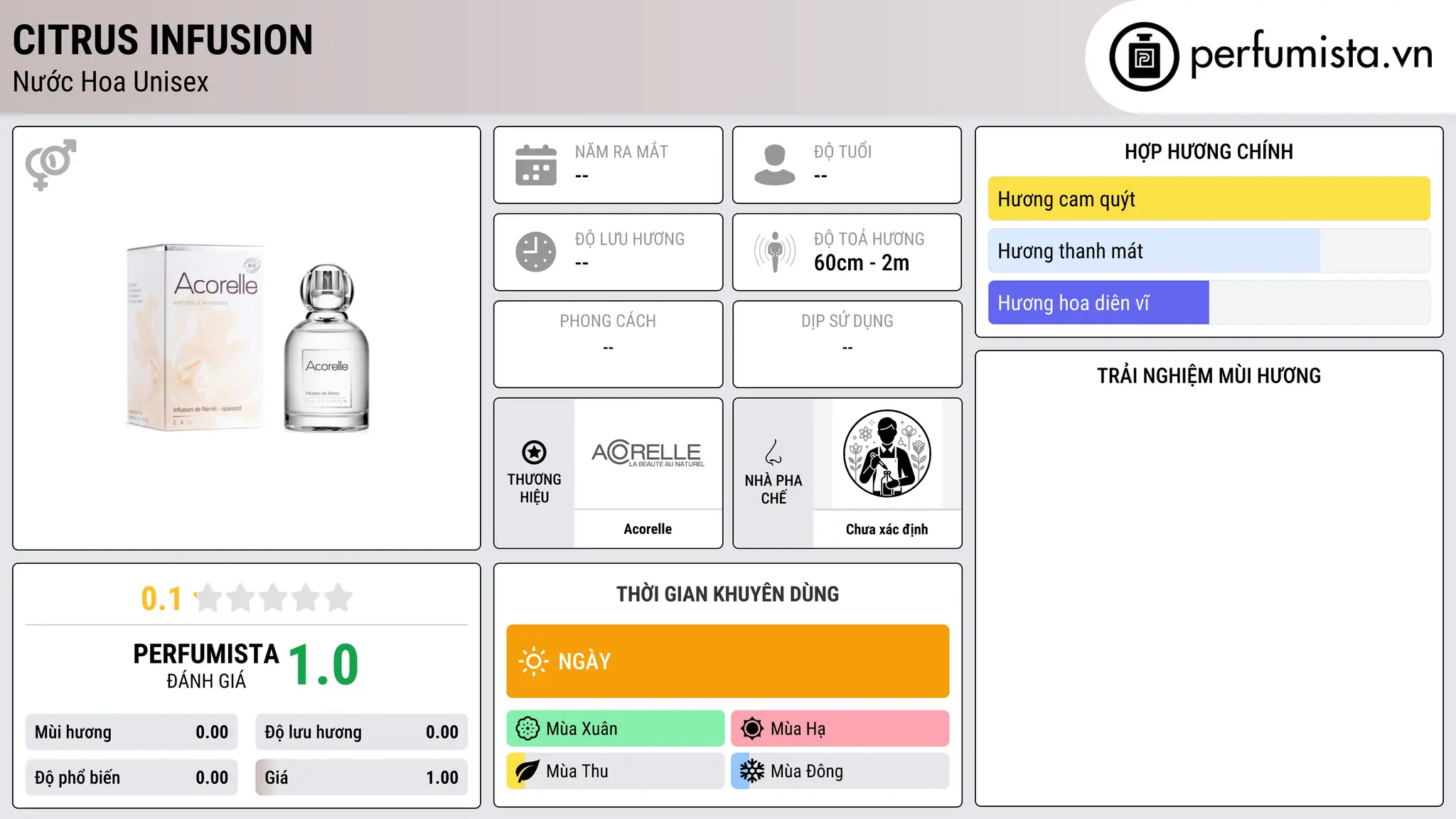Click the Giá score row
The image size is (1456, 819).
(x=362, y=778)
